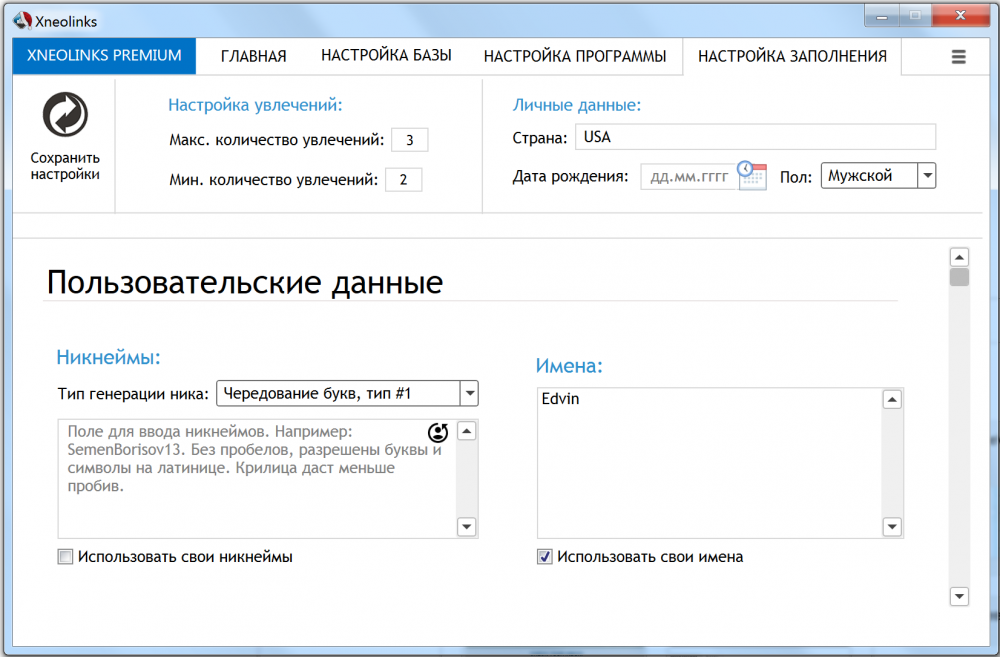Viewport: 1000px width, 657px height.
Task: Click the 'Имена:' section label
Action: (x=569, y=365)
